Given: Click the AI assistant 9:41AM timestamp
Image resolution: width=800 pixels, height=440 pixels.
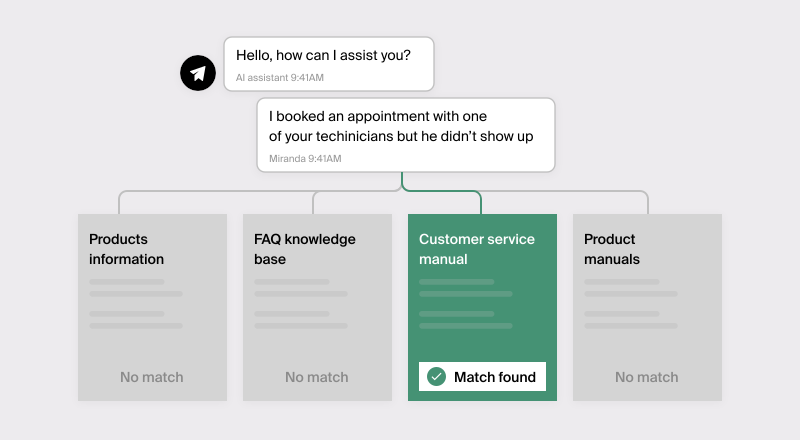Looking at the screenshot, I should point(280,77).
